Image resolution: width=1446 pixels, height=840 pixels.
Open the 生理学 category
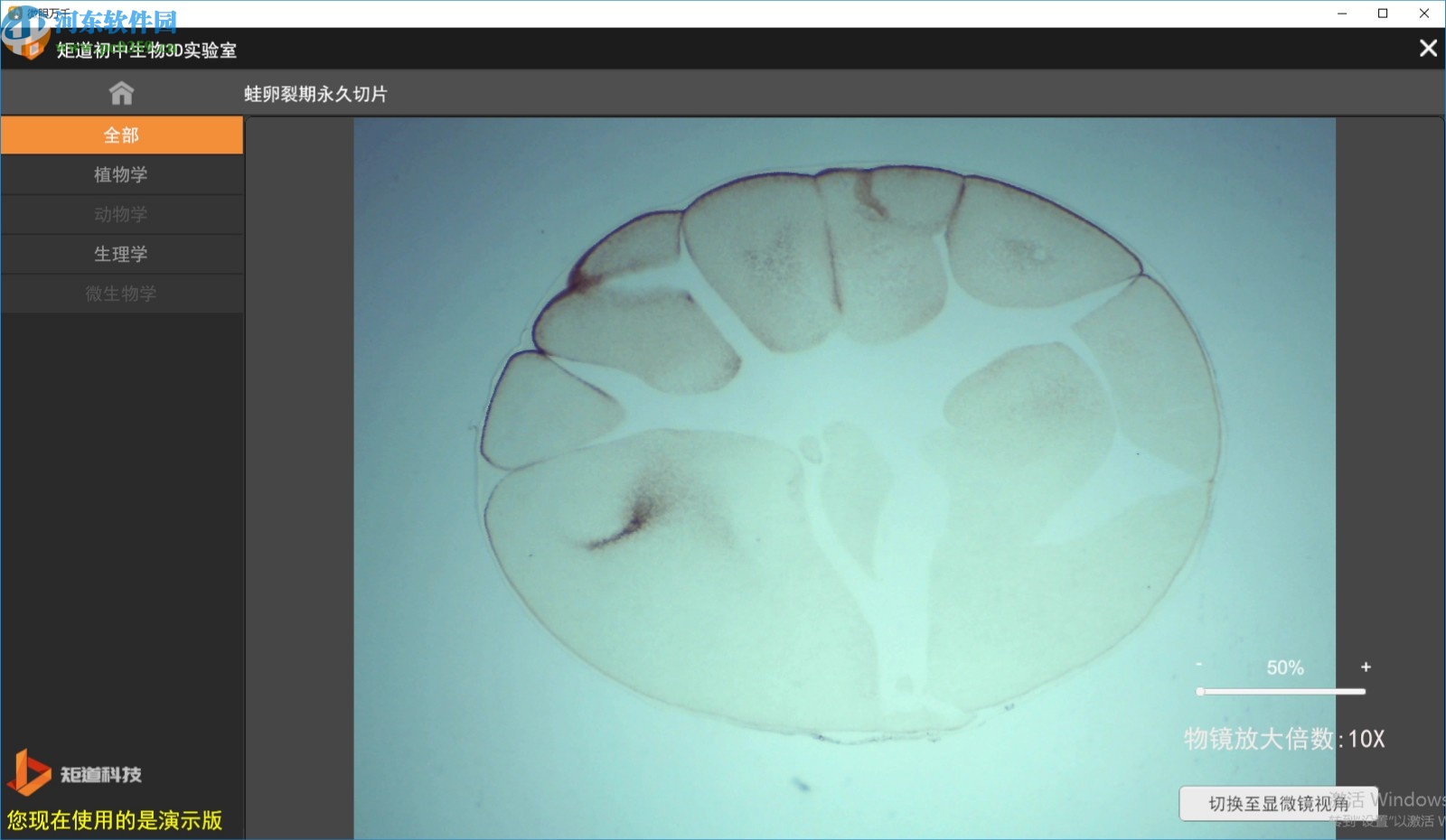[x=122, y=254]
